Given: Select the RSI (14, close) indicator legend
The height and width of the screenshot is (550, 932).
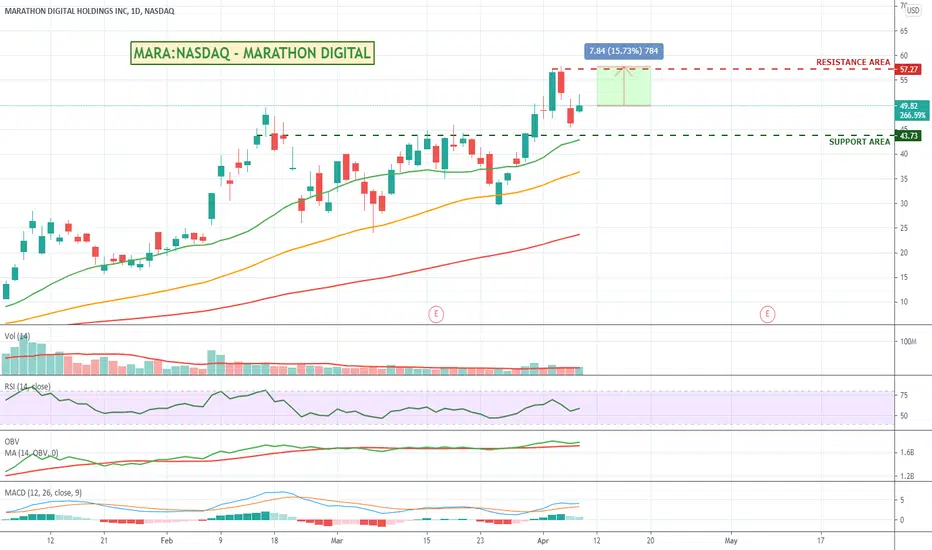Looking at the screenshot, I should [27, 386].
